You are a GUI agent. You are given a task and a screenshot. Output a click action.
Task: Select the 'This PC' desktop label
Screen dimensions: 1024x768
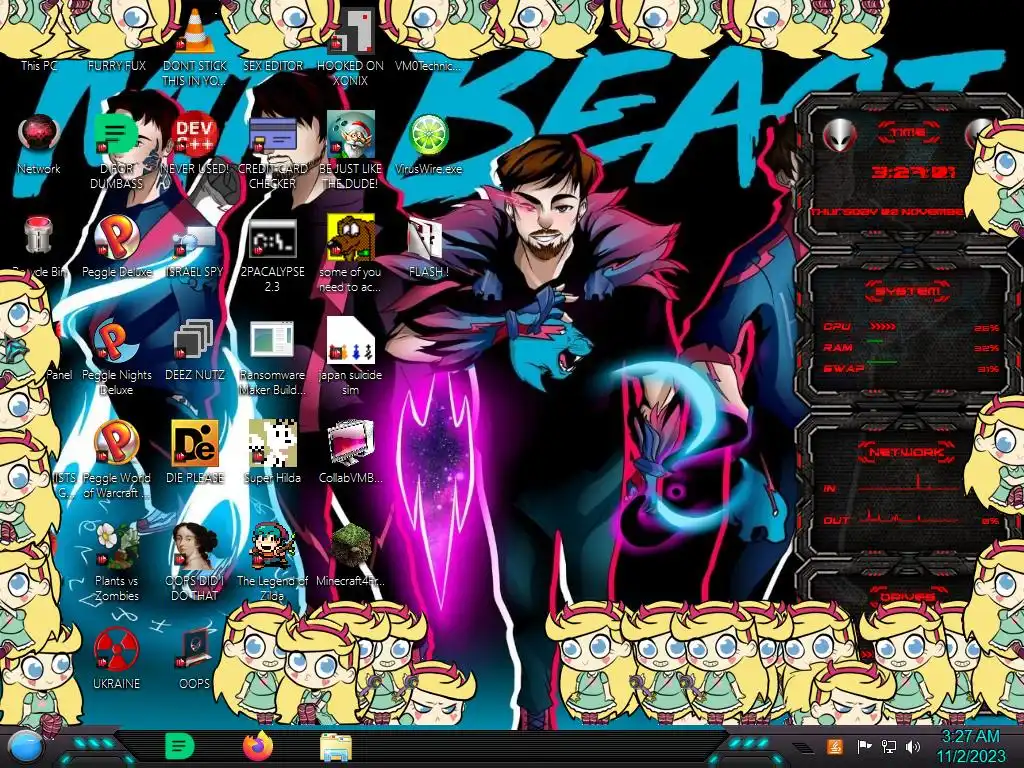coord(39,65)
